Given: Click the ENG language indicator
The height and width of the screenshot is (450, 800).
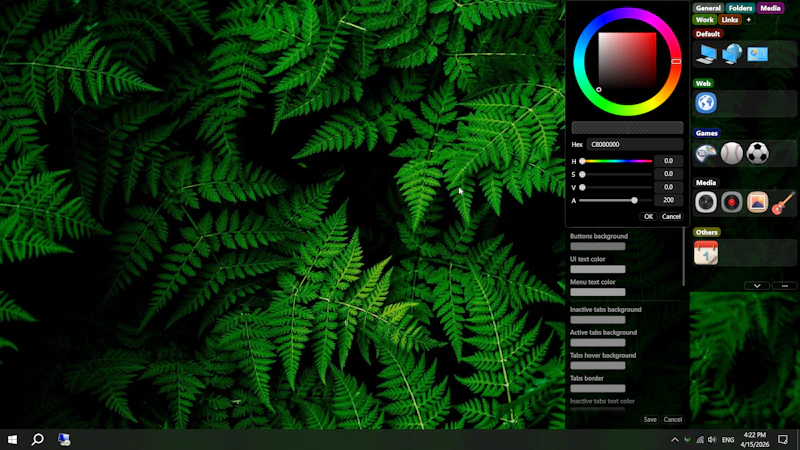Looking at the screenshot, I should click(728, 440).
